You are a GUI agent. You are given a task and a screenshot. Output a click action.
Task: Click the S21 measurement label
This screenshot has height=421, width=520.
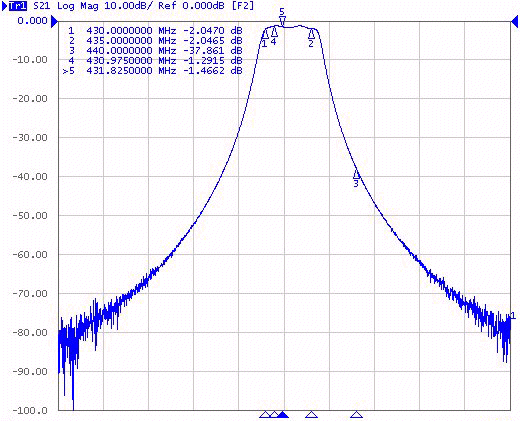click(x=42, y=6)
